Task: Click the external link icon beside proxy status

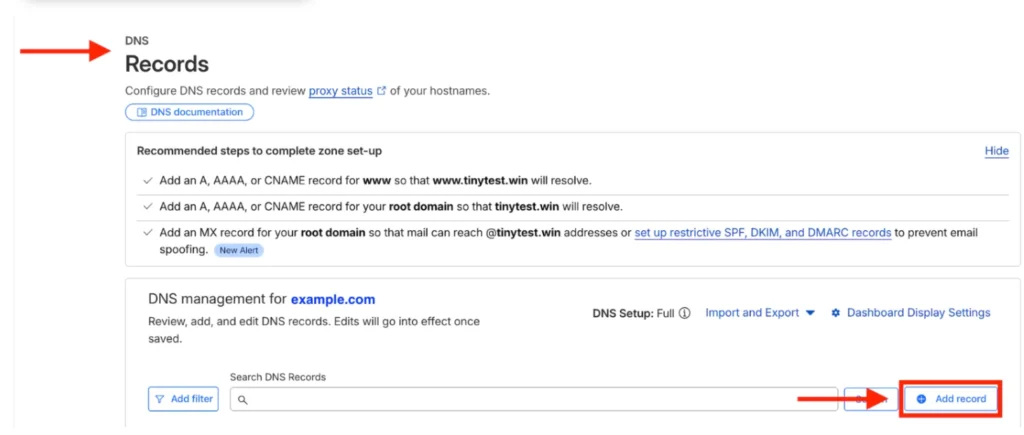Action: pyautogui.click(x=382, y=91)
